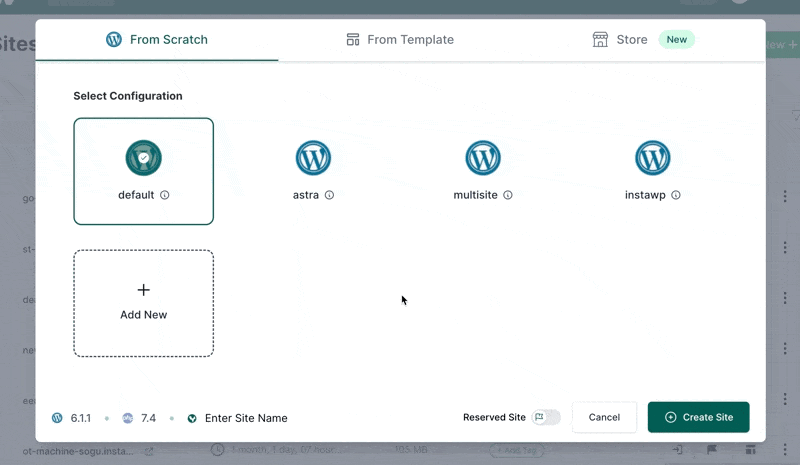Click the Create Site button
The image size is (800, 465).
698,417
